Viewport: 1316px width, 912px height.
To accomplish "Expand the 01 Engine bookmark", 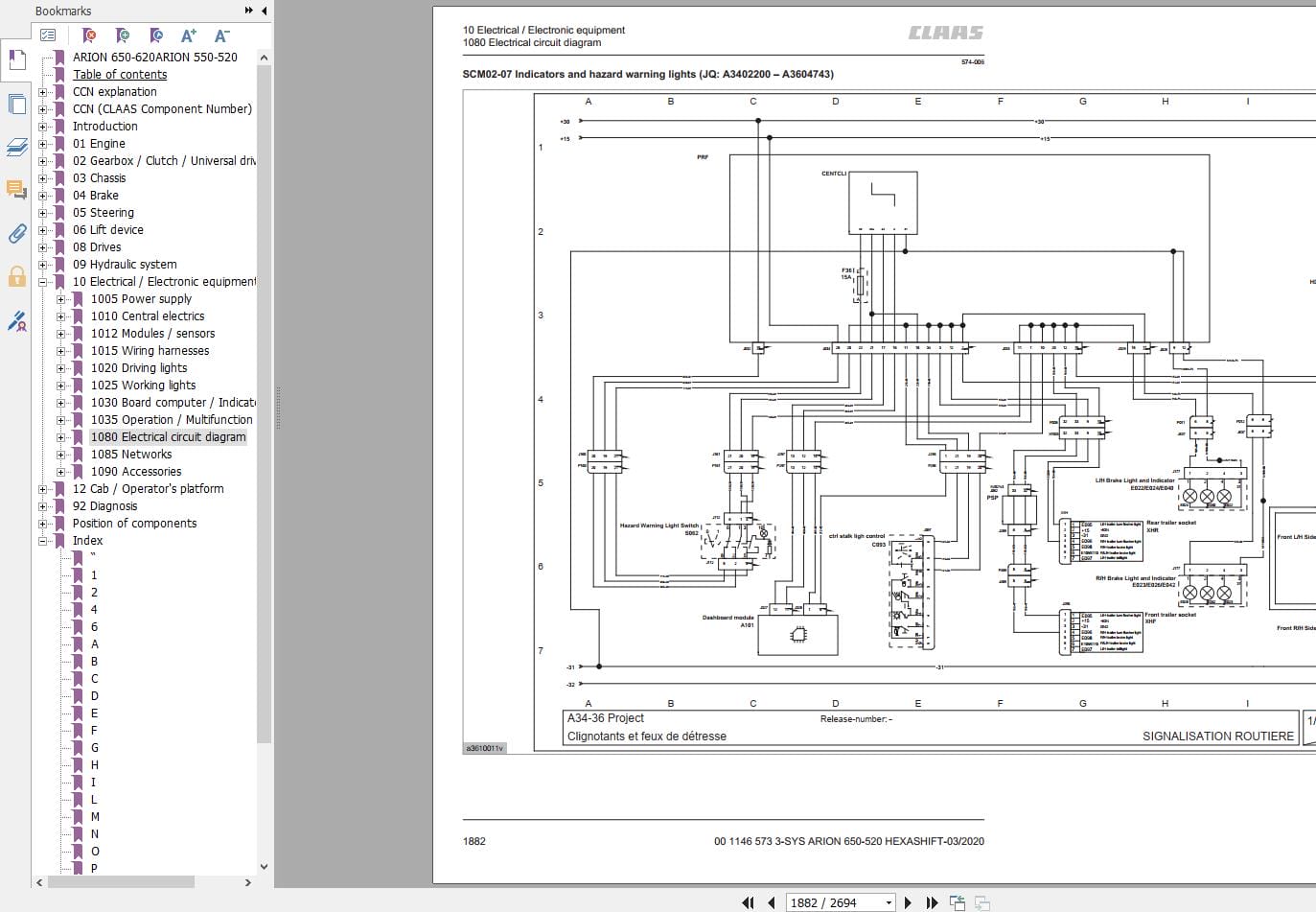I will point(42,144).
